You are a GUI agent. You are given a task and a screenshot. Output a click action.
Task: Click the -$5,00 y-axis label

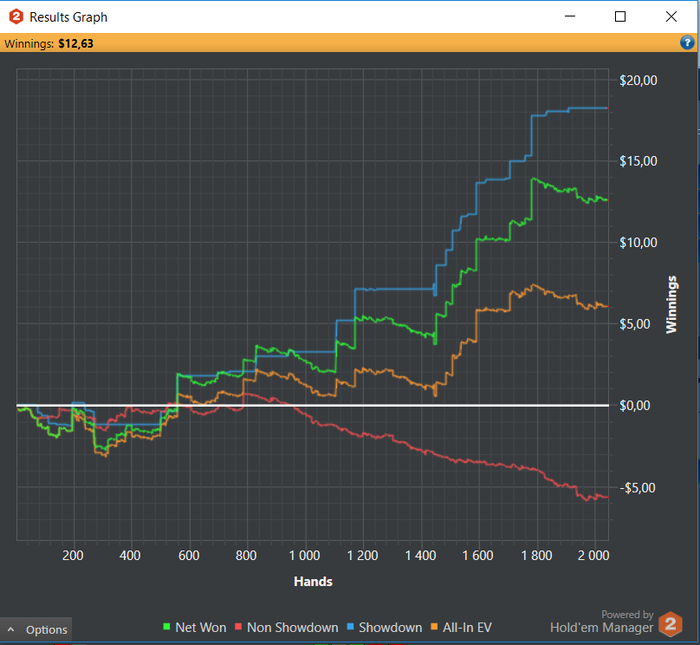[x=638, y=488]
